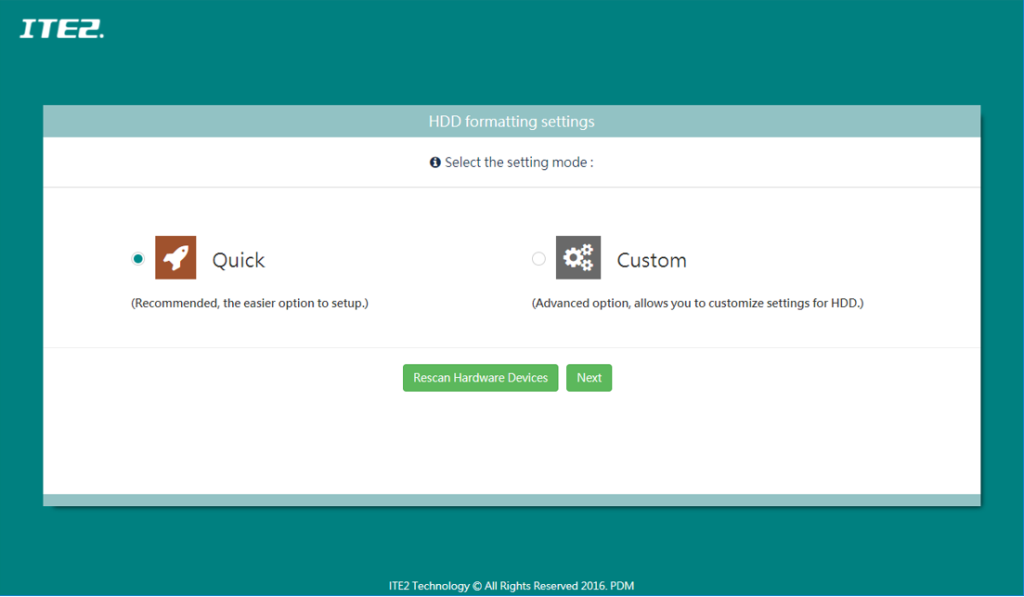1024x597 pixels.
Task: Click the Quick label text
Action: point(237,259)
